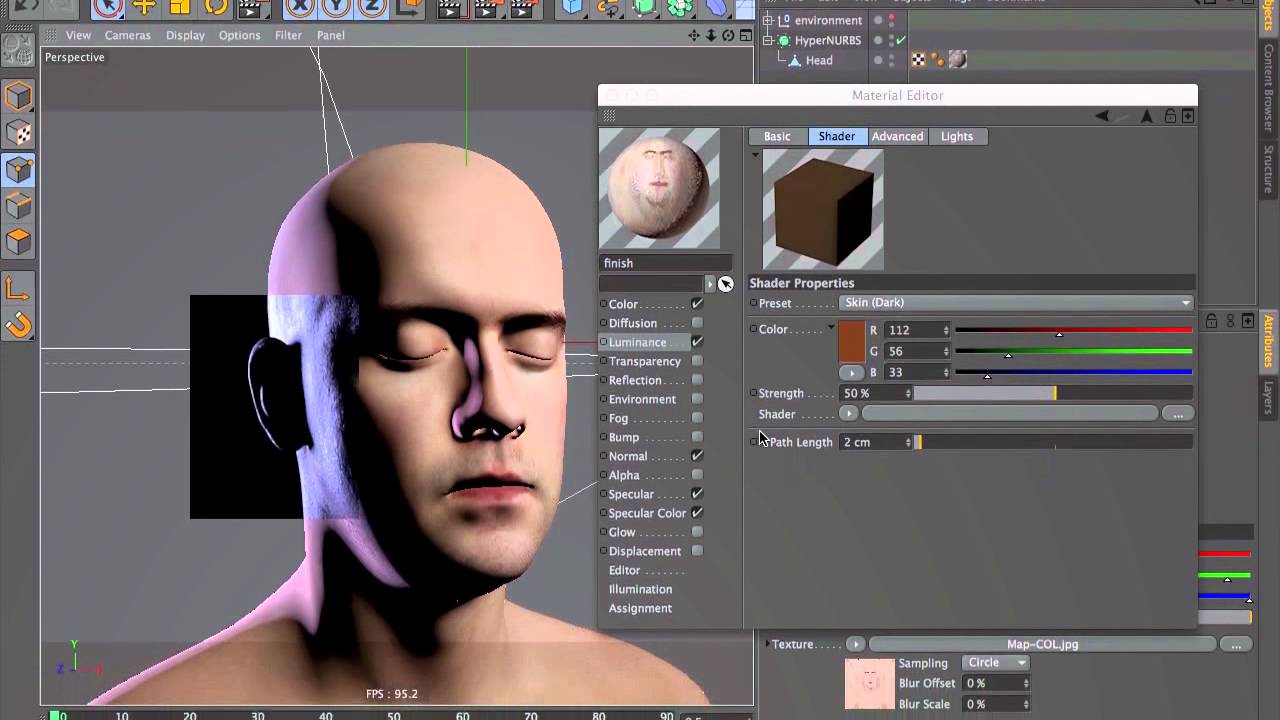1280x720 pixels.
Task: Open the Shader arrow popup button
Action: point(849,413)
